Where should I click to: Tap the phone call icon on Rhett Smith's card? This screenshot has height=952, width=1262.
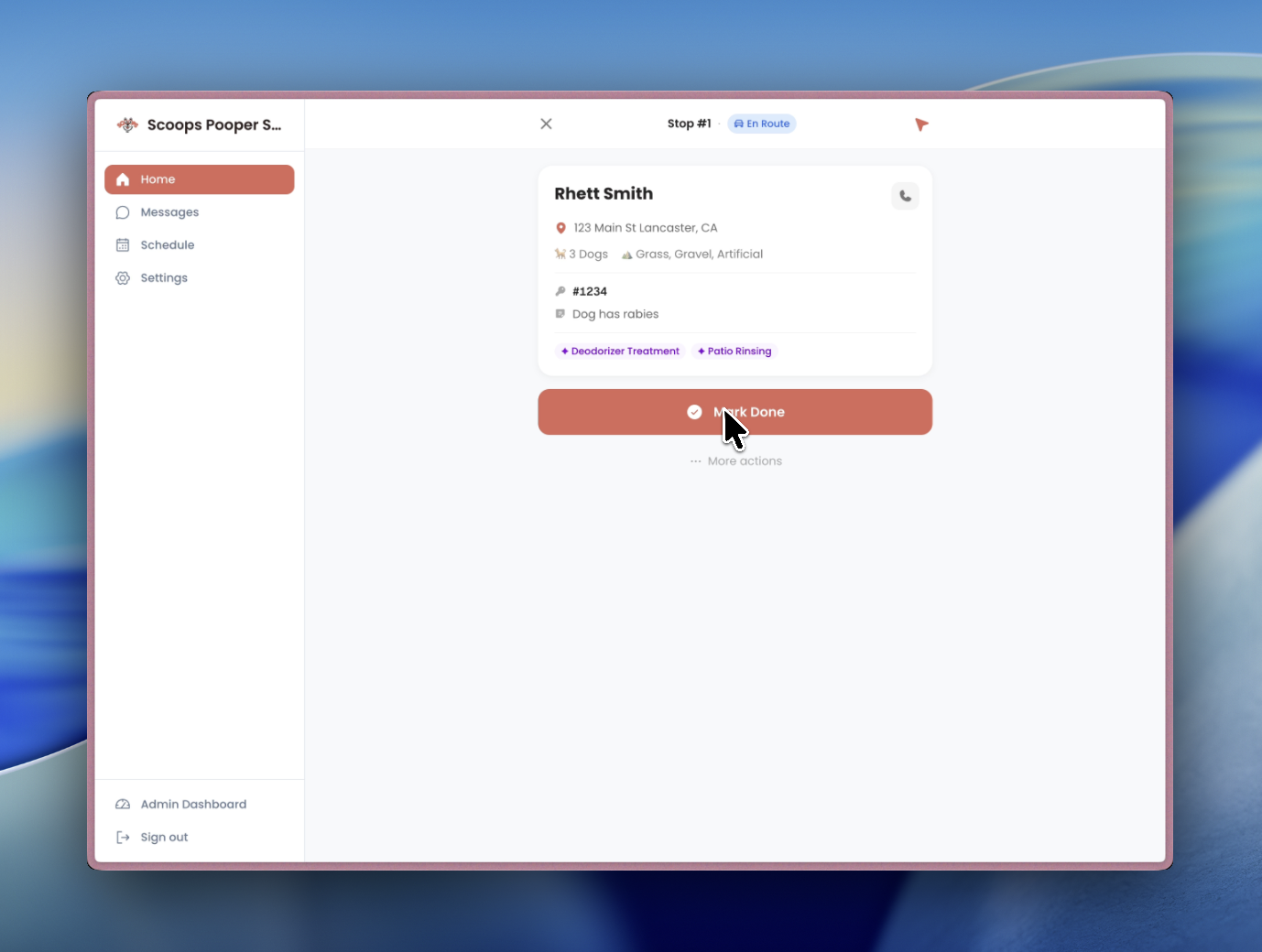(x=905, y=196)
